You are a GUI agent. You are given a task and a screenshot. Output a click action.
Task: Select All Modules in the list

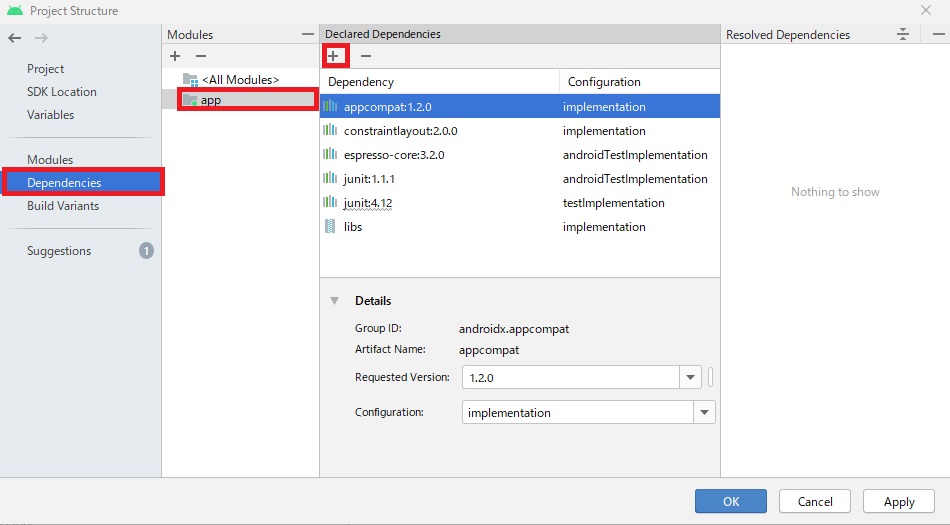point(239,79)
